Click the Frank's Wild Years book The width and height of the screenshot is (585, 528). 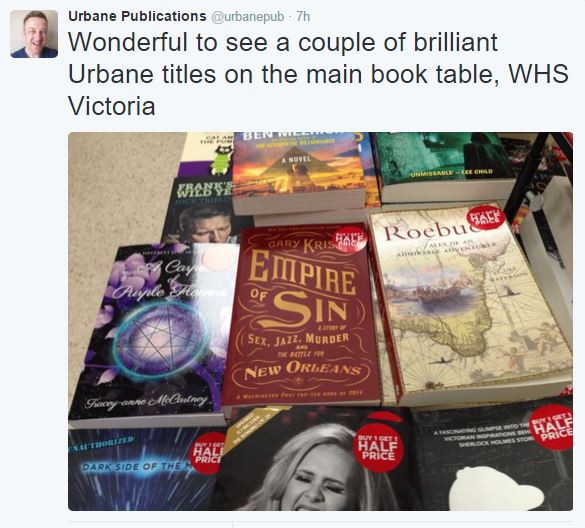198,211
